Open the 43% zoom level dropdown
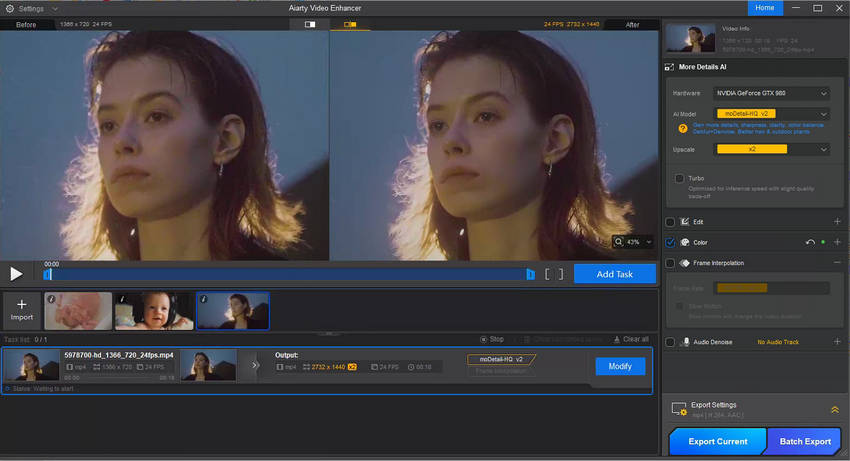The image size is (850, 461). [648, 242]
